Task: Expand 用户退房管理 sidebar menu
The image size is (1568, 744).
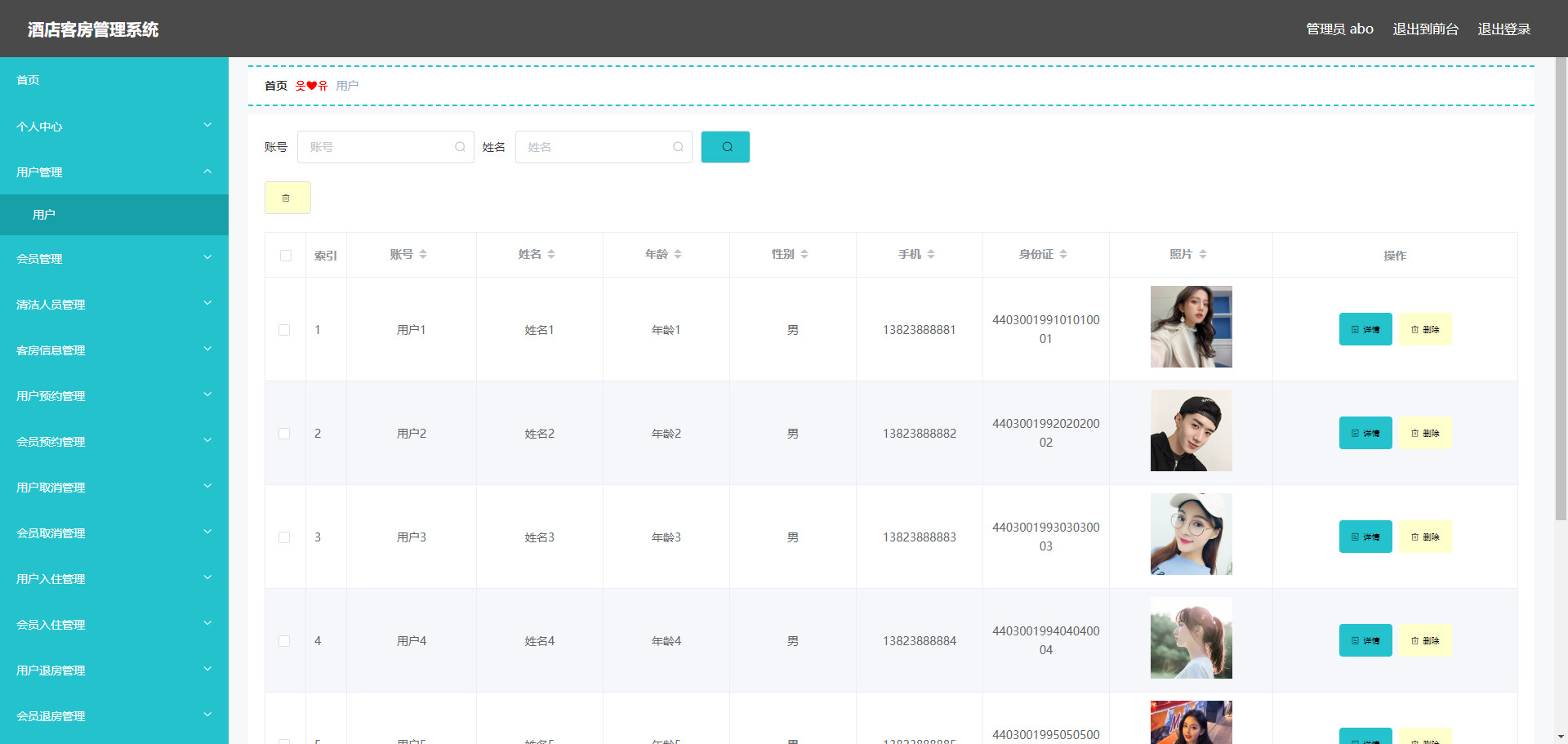Action: tap(114, 670)
